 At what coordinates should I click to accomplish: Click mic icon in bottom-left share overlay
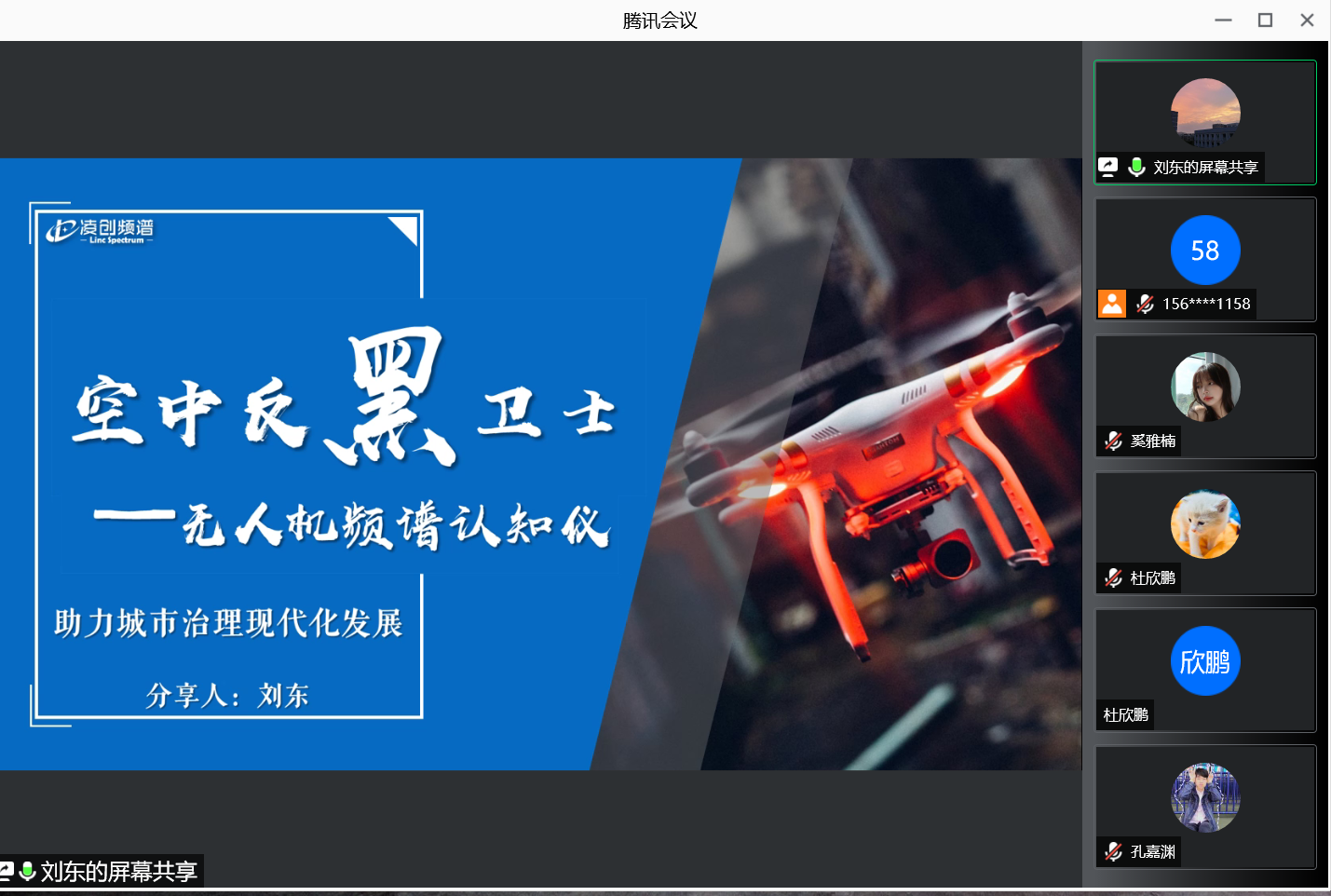[x=27, y=871]
